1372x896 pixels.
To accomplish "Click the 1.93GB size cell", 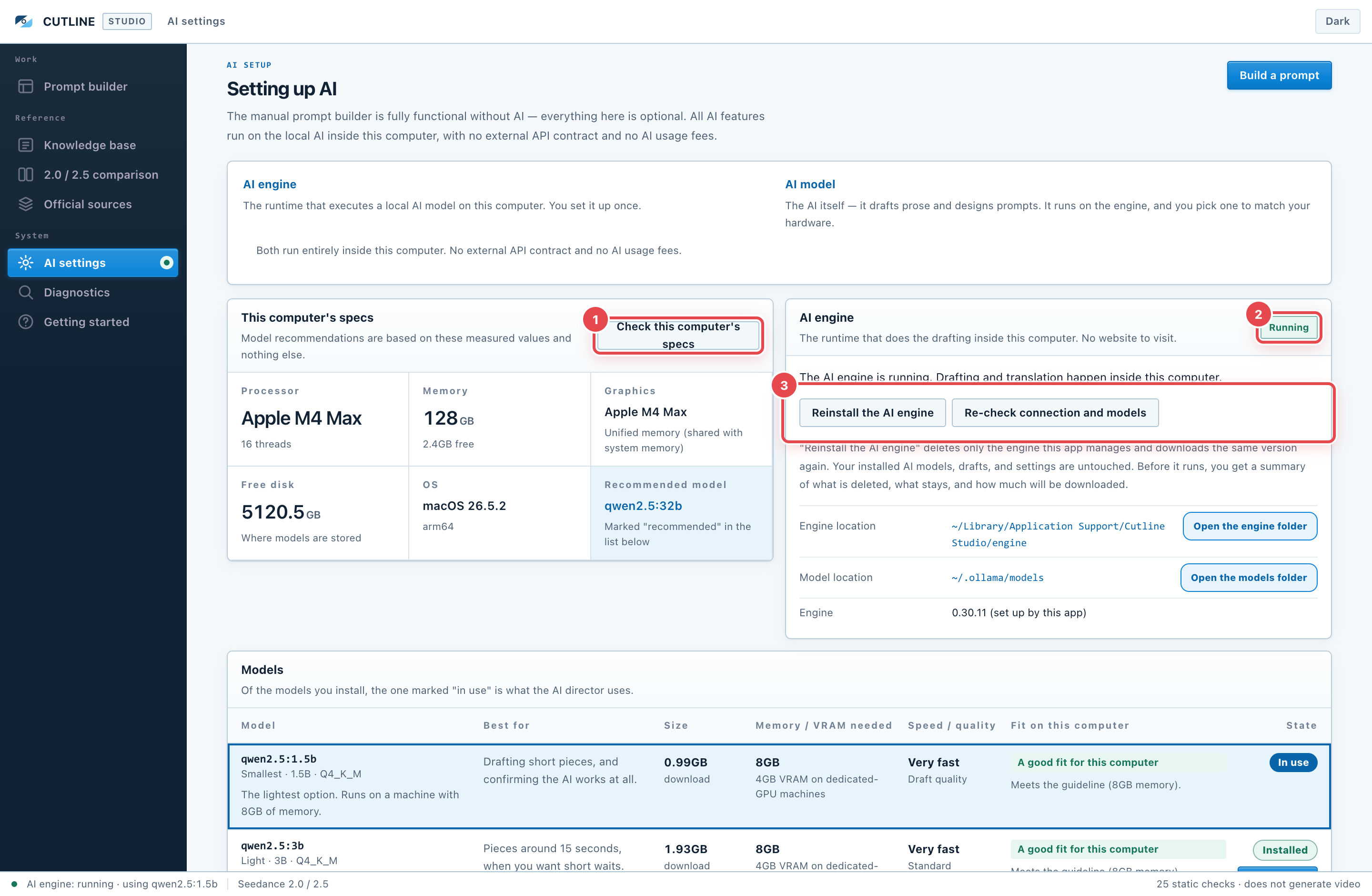I will tap(686, 849).
